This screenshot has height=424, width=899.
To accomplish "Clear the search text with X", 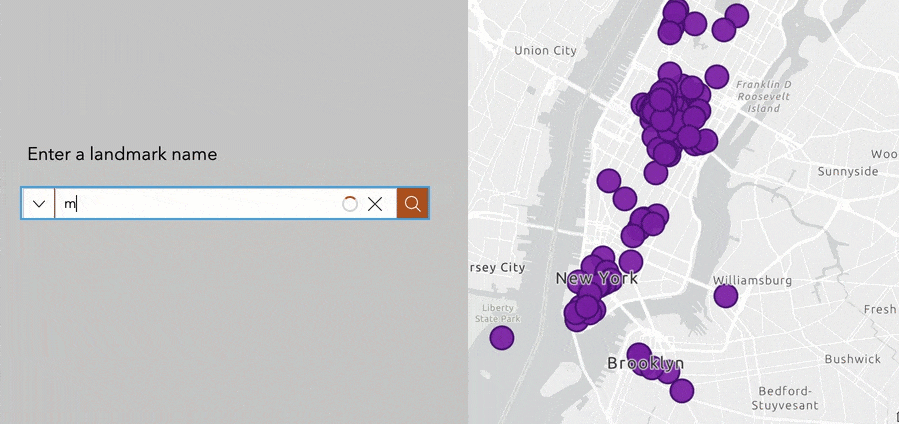I will coord(375,204).
